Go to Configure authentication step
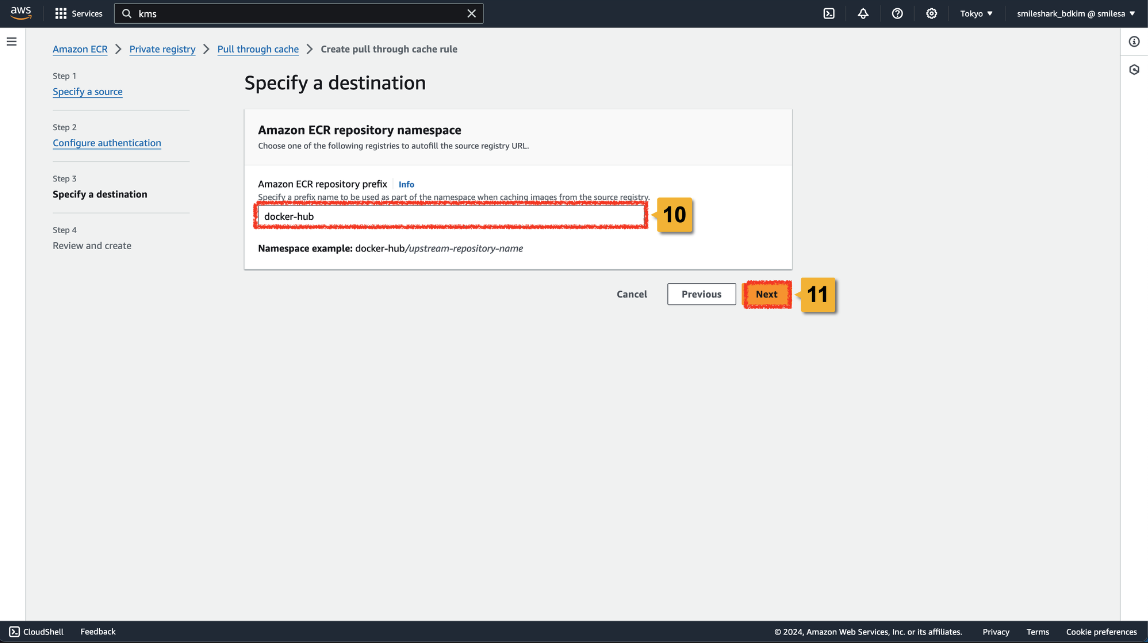This screenshot has width=1148, height=643. coord(107,143)
